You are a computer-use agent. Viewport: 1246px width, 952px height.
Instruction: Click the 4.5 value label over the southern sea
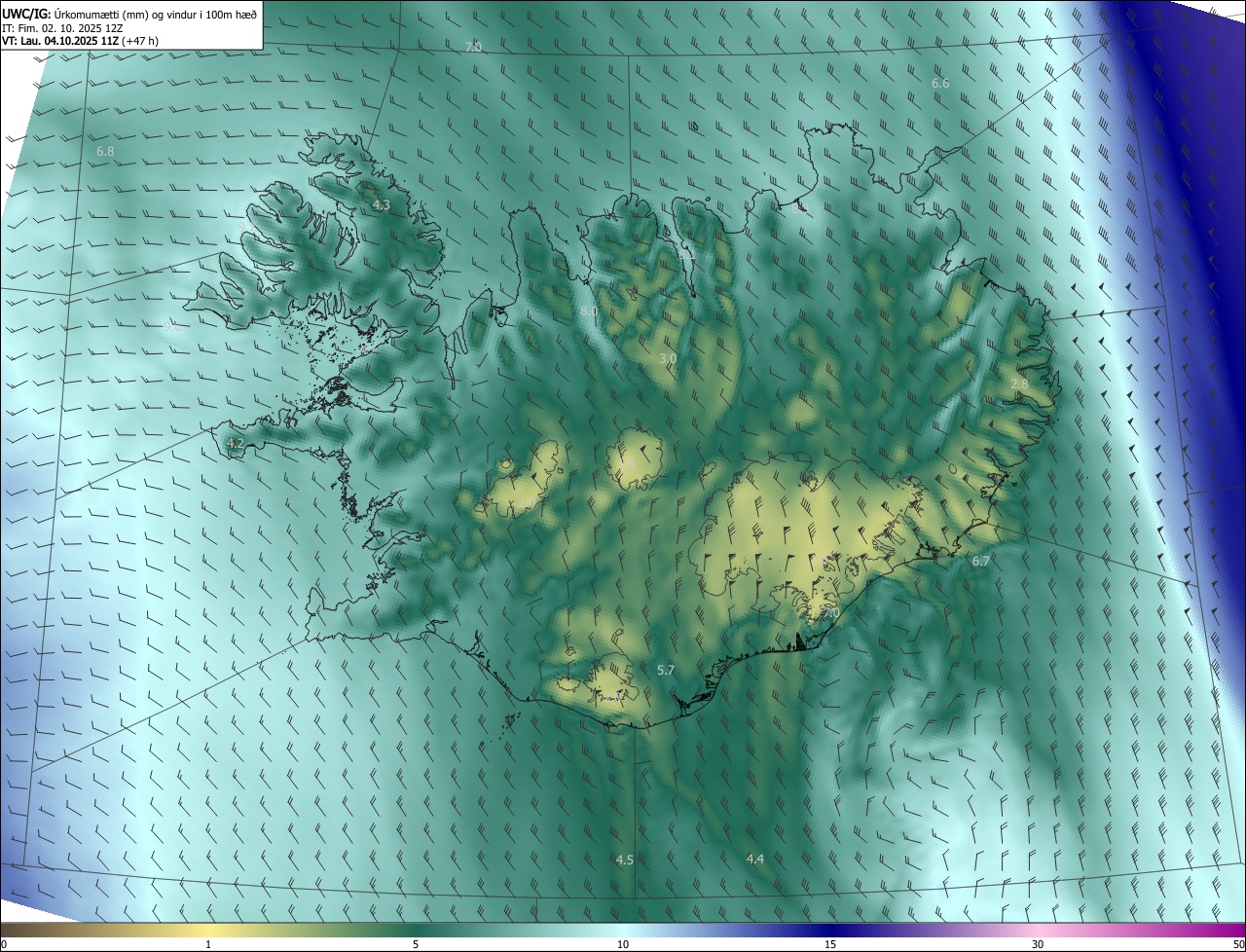pyautogui.click(x=625, y=860)
